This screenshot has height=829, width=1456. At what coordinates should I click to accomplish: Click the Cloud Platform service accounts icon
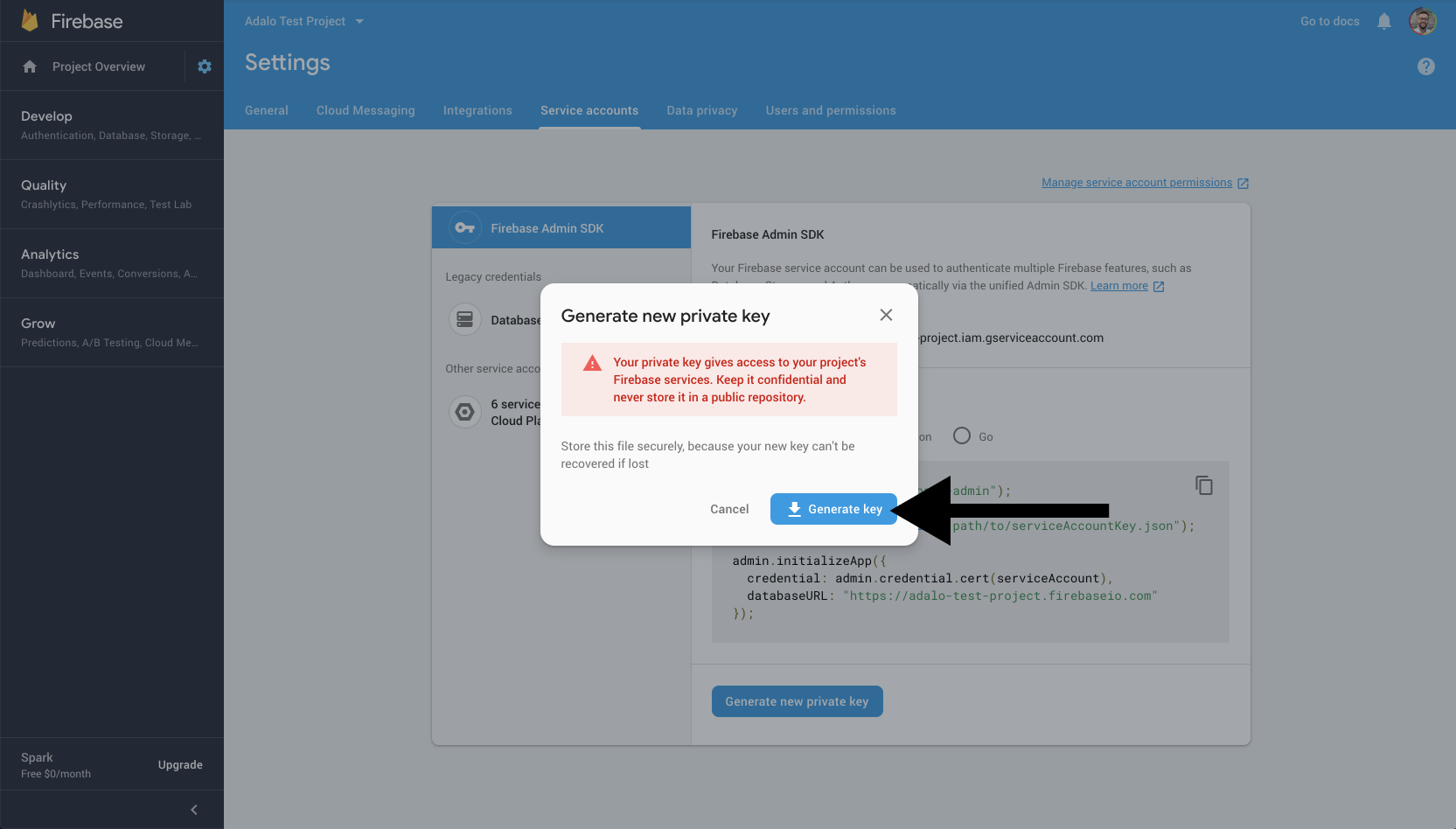[x=465, y=412]
